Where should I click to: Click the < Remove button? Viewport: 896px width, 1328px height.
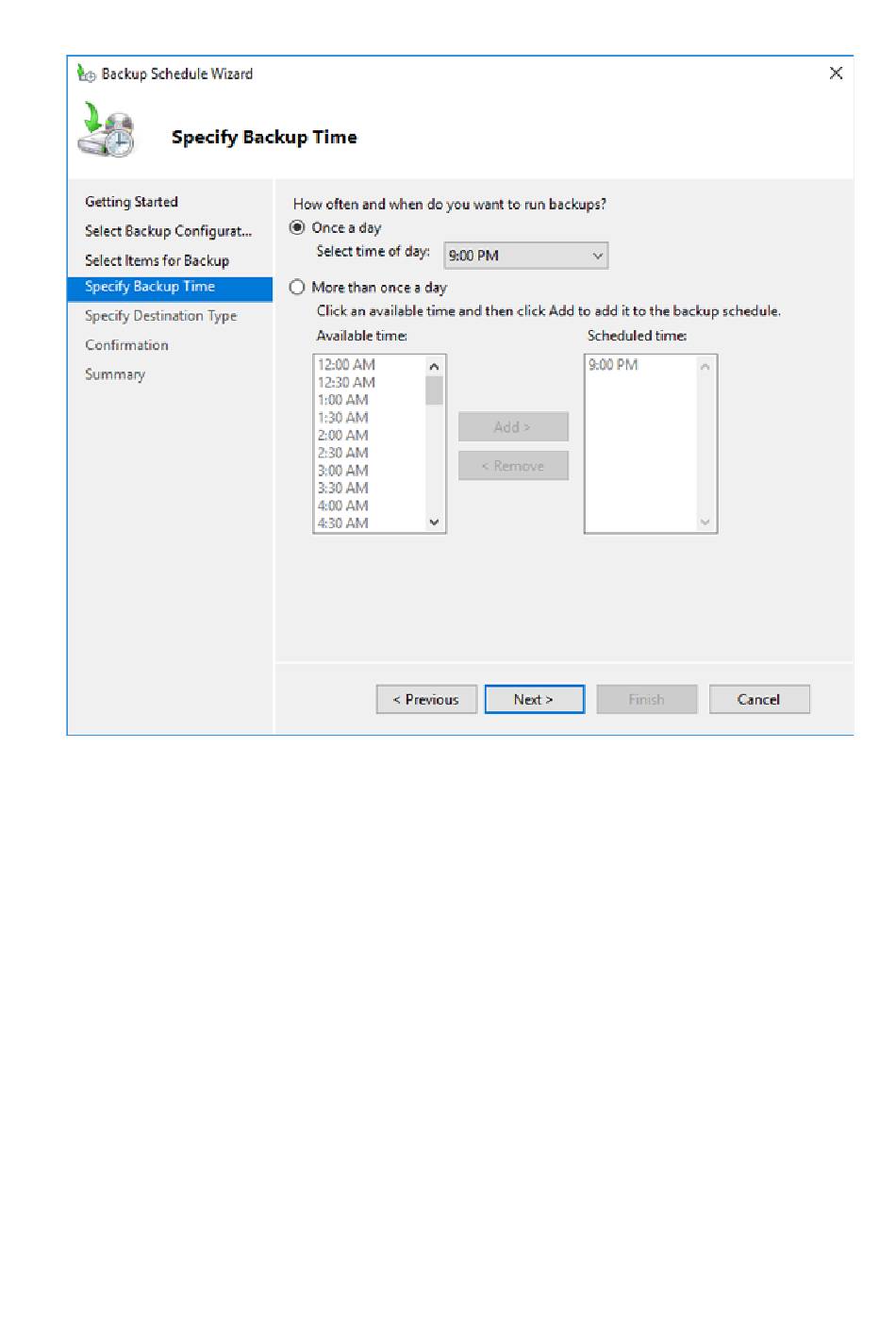[513, 466]
